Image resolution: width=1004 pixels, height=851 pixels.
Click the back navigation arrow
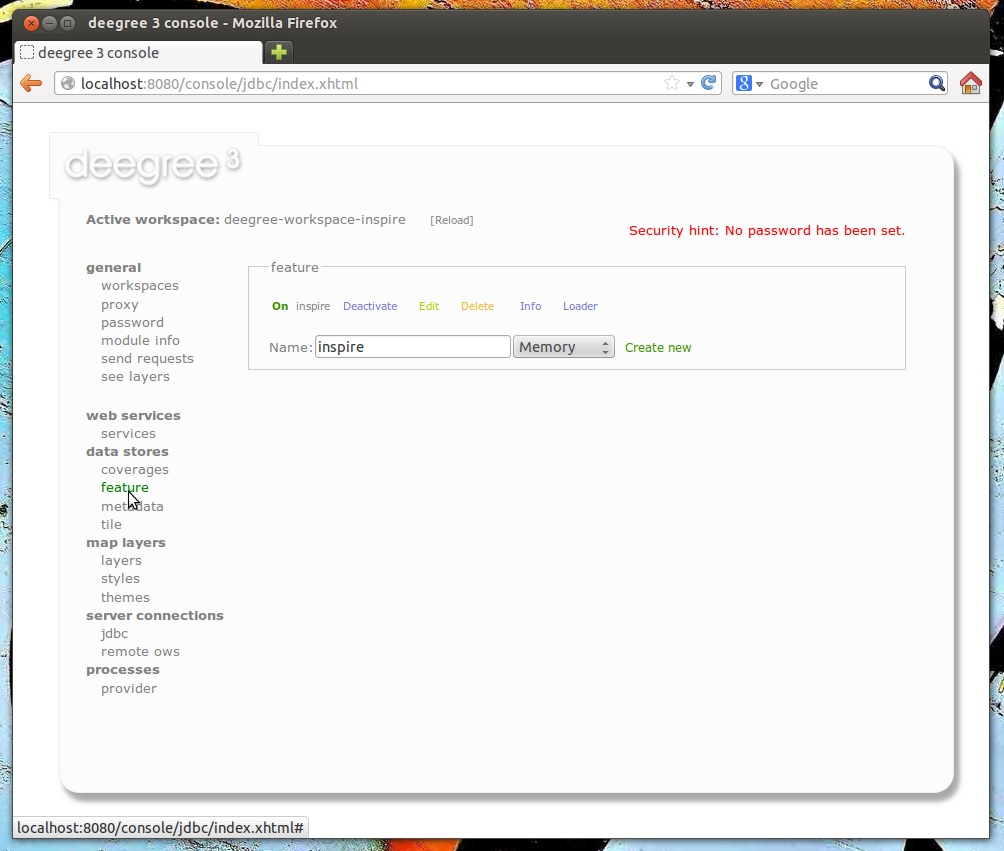tap(30, 83)
